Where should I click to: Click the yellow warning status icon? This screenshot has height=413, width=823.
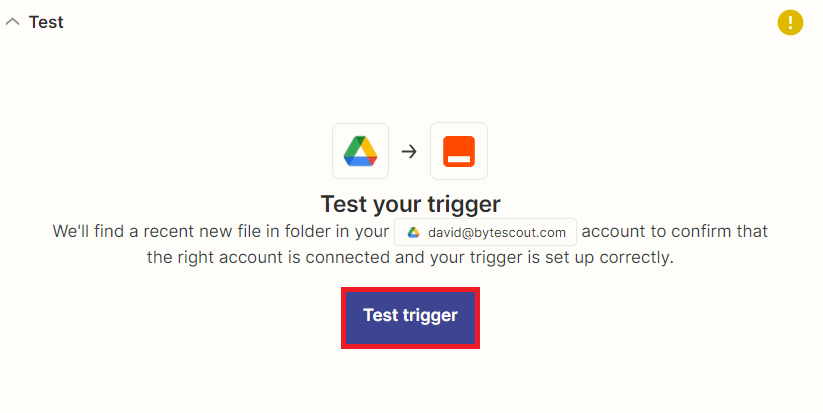click(790, 22)
